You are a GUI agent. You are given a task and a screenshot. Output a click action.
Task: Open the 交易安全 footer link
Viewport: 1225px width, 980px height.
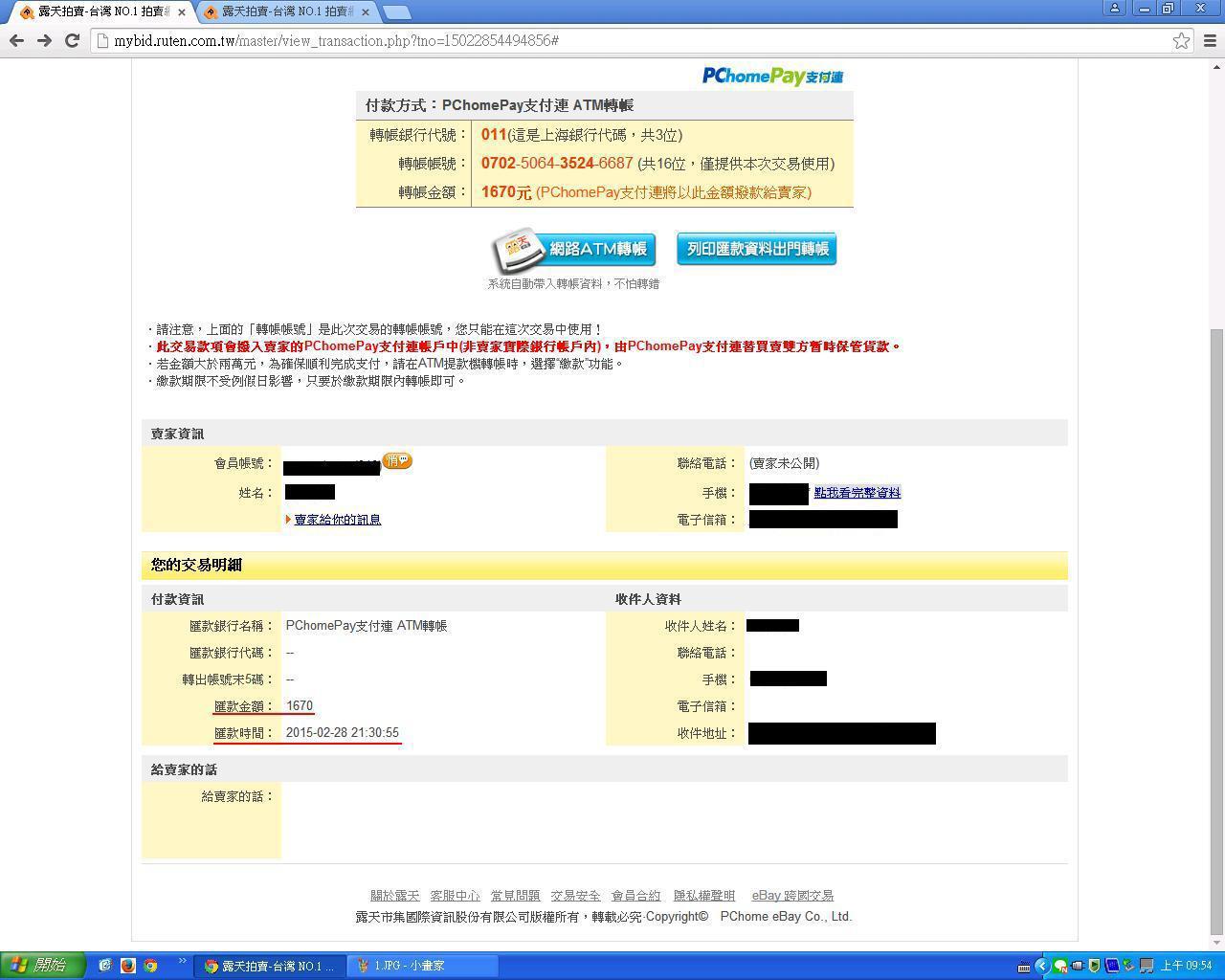(x=575, y=896)
